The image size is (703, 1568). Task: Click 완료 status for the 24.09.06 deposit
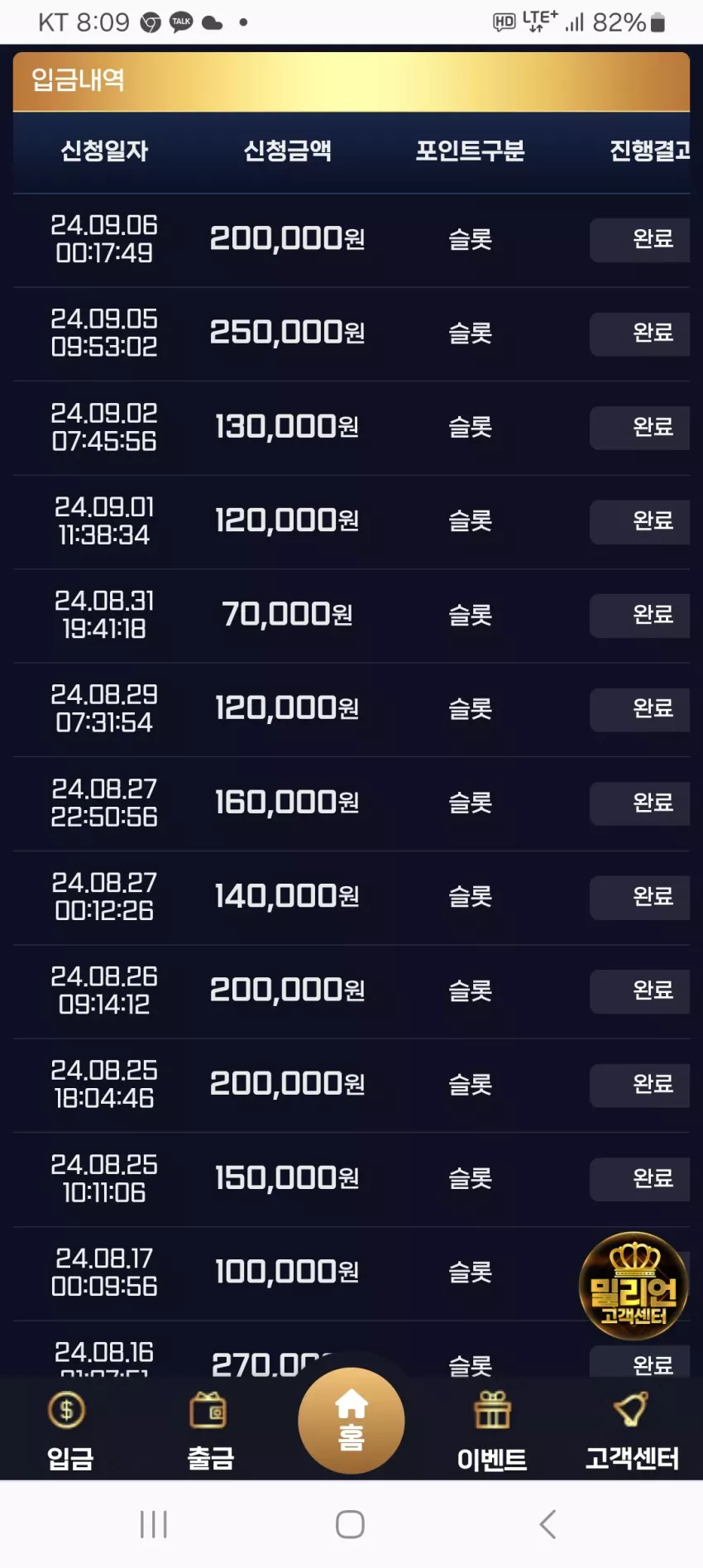[639, 240]
